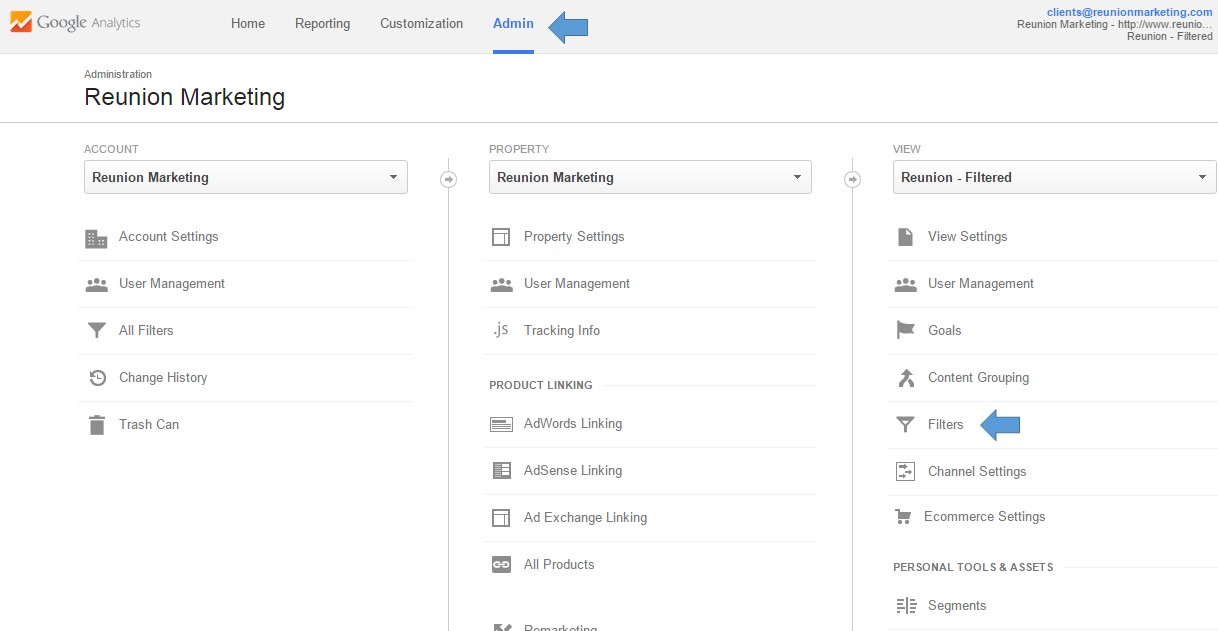Open Change History link
1218x631 pixels.
pyautogui.click(x=163, y=378)
